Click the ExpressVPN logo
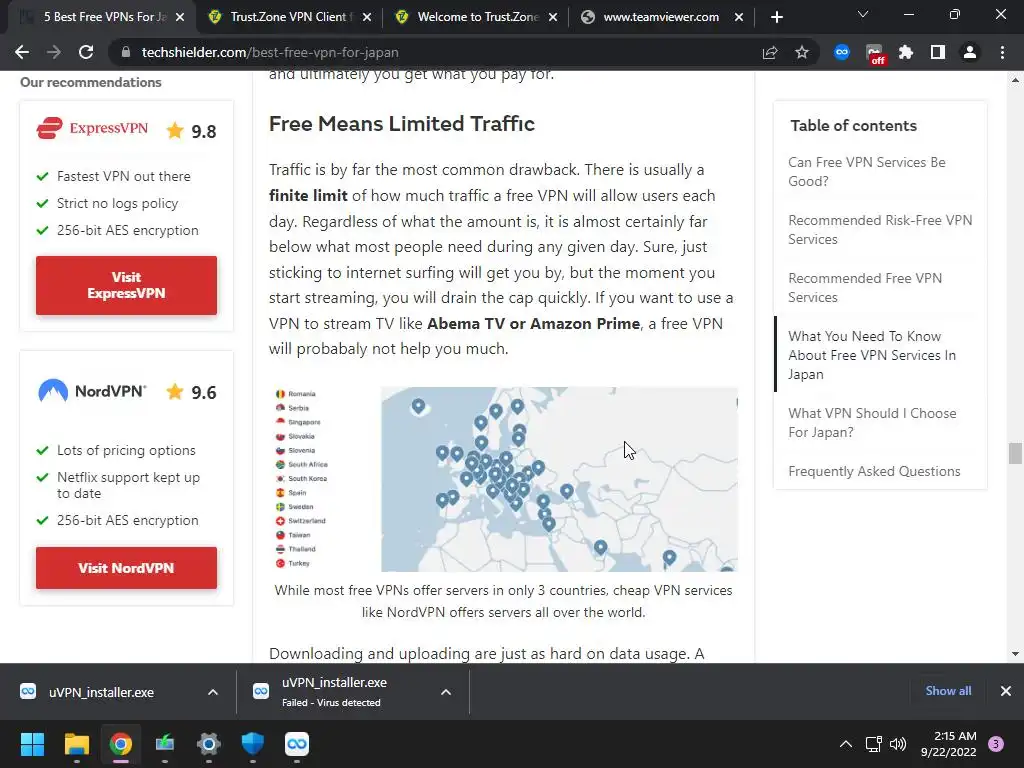 tap(92, 128)
